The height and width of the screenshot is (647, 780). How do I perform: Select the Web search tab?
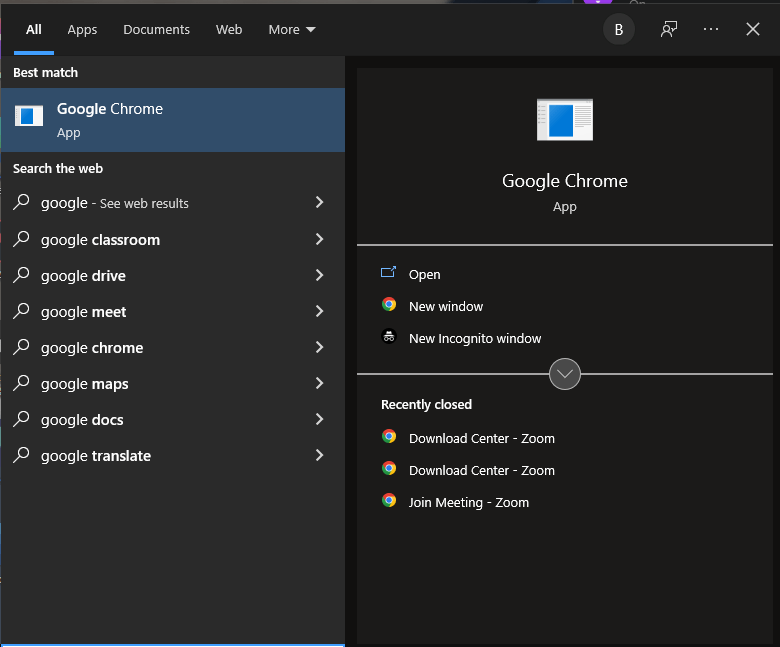coord(229,30)
